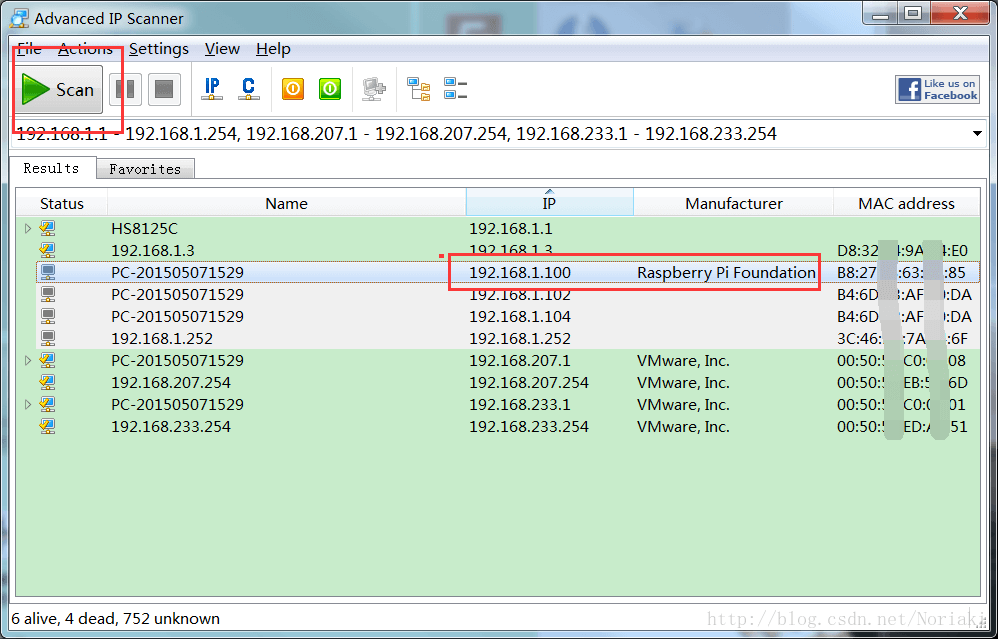The image size is (998, 639).
Task: Click the green power wake icon
Action: [330, 89]
